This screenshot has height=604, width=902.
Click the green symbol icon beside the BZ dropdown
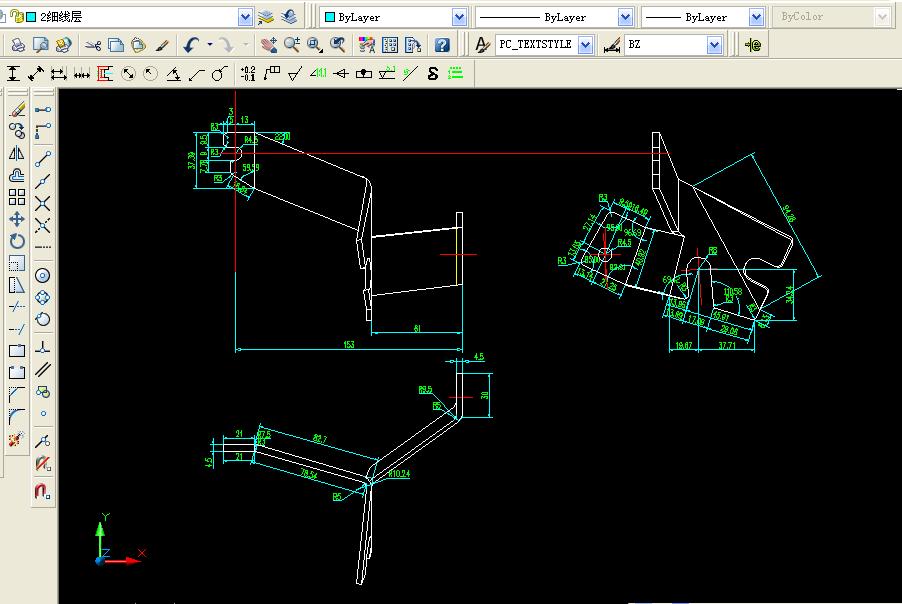tap(752, 44)
